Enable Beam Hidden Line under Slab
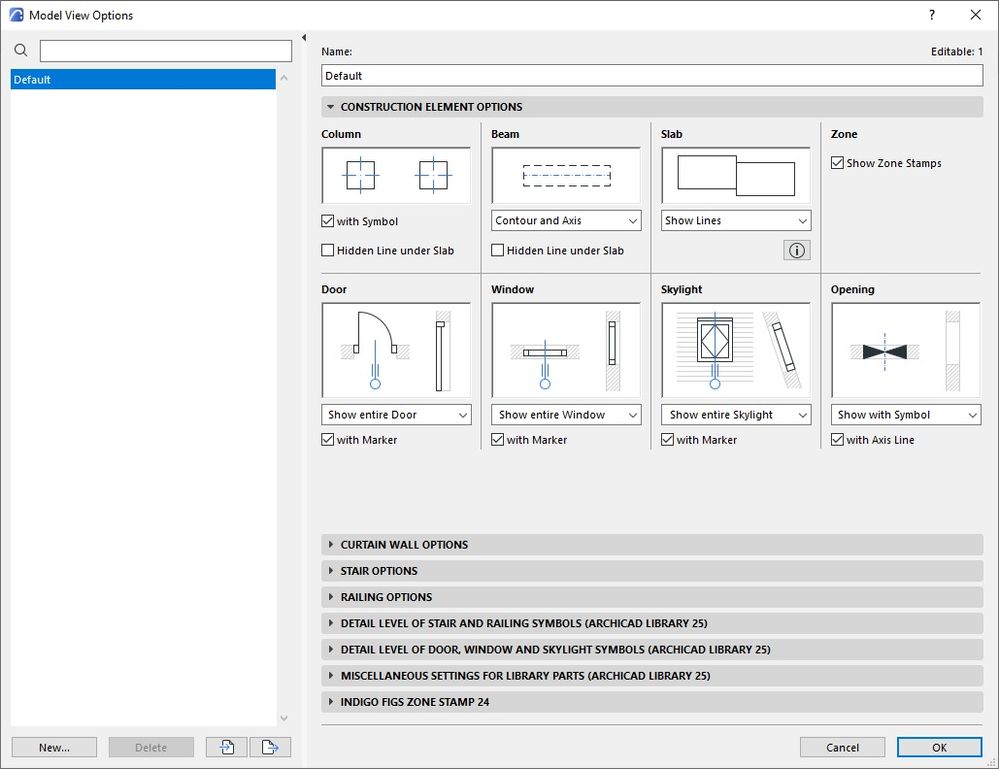999x769 pixels. coord(498,250)
